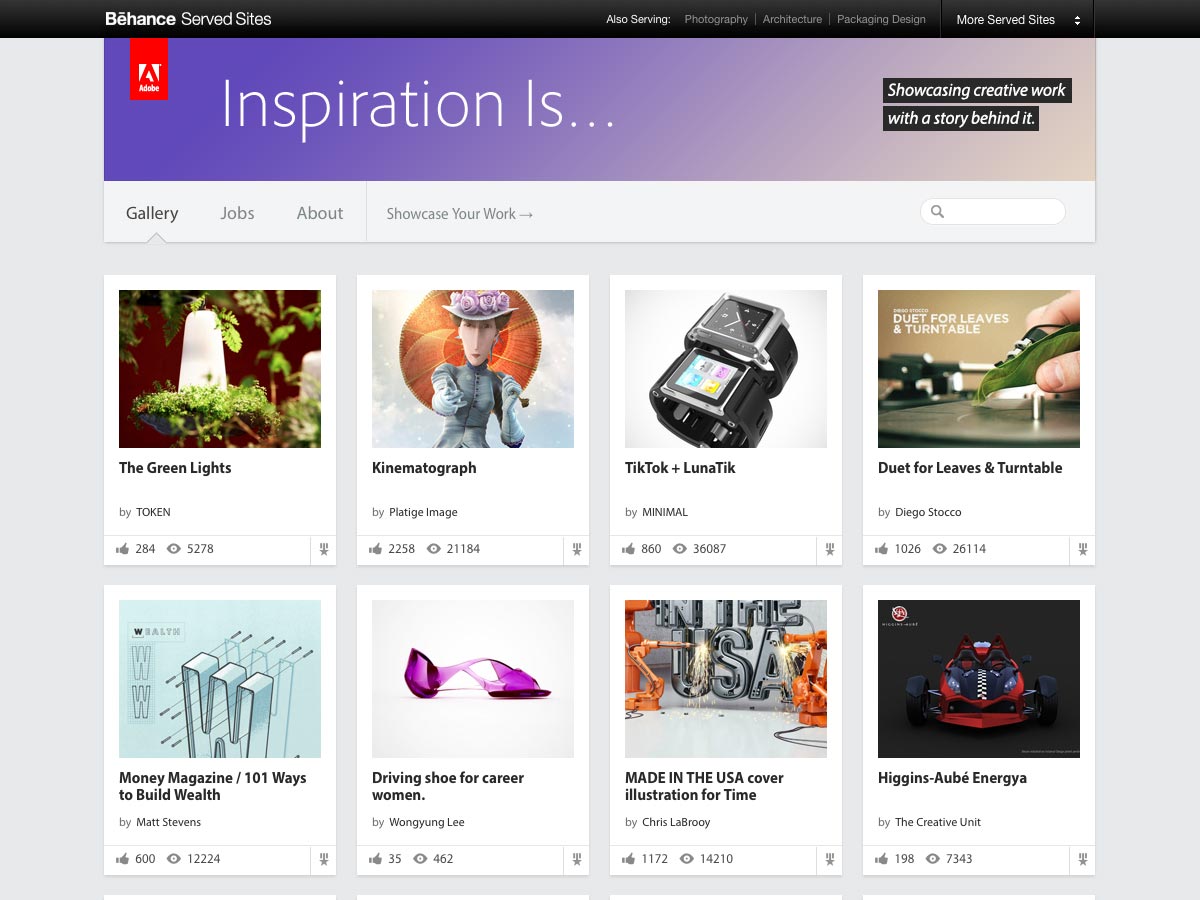Open author Wongyung Lee's profile
The height and width of the screenshot is (900, 1200).
click(427, 822)
